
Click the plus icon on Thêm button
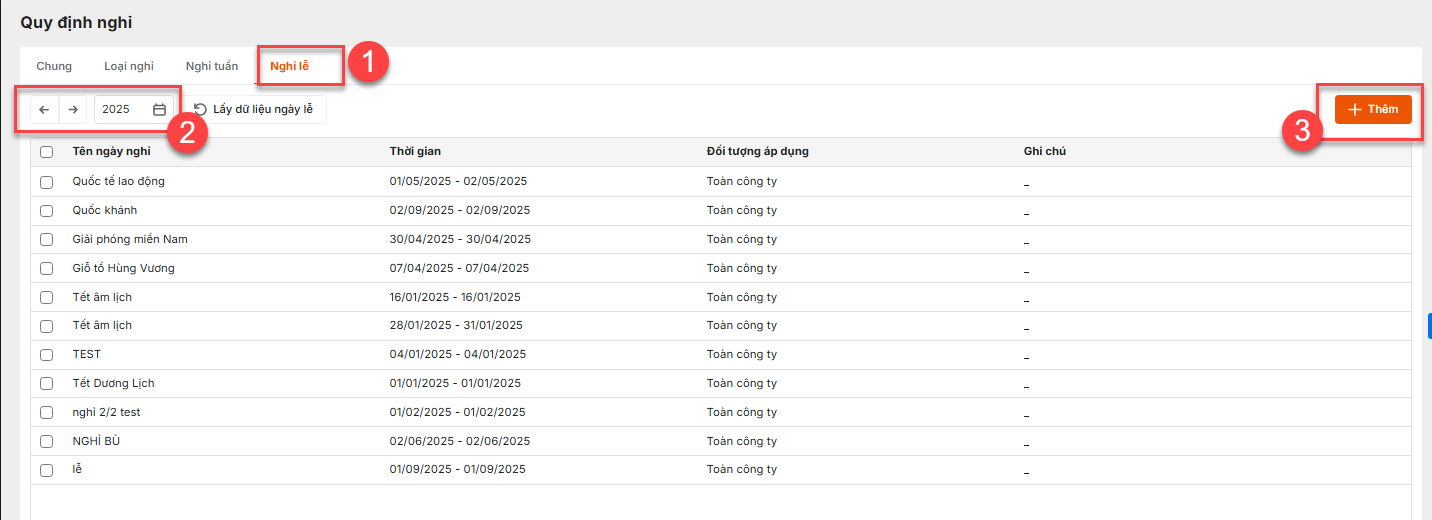click(1355, 110)
